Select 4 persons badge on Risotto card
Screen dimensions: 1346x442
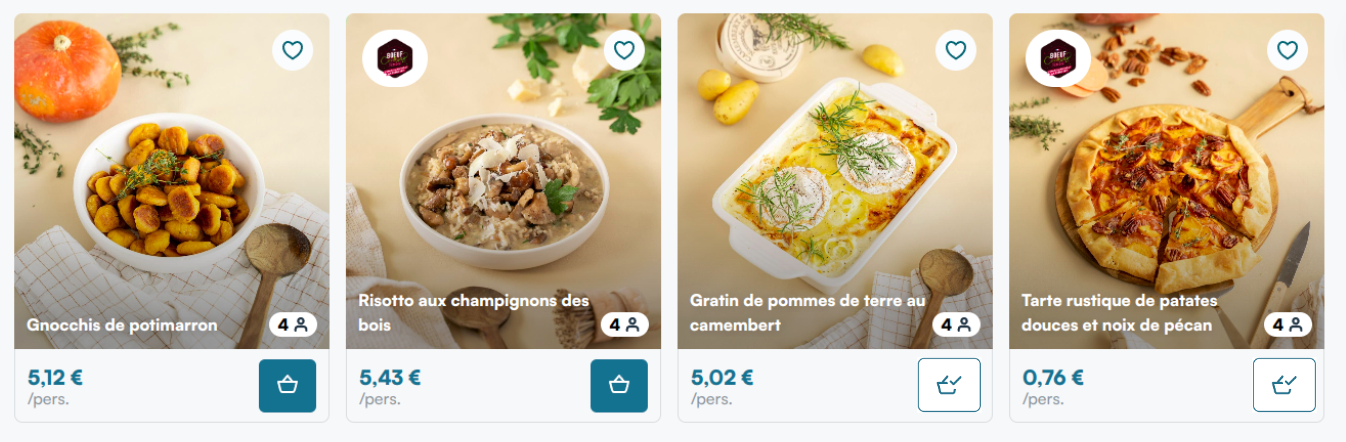click(625, 325)
